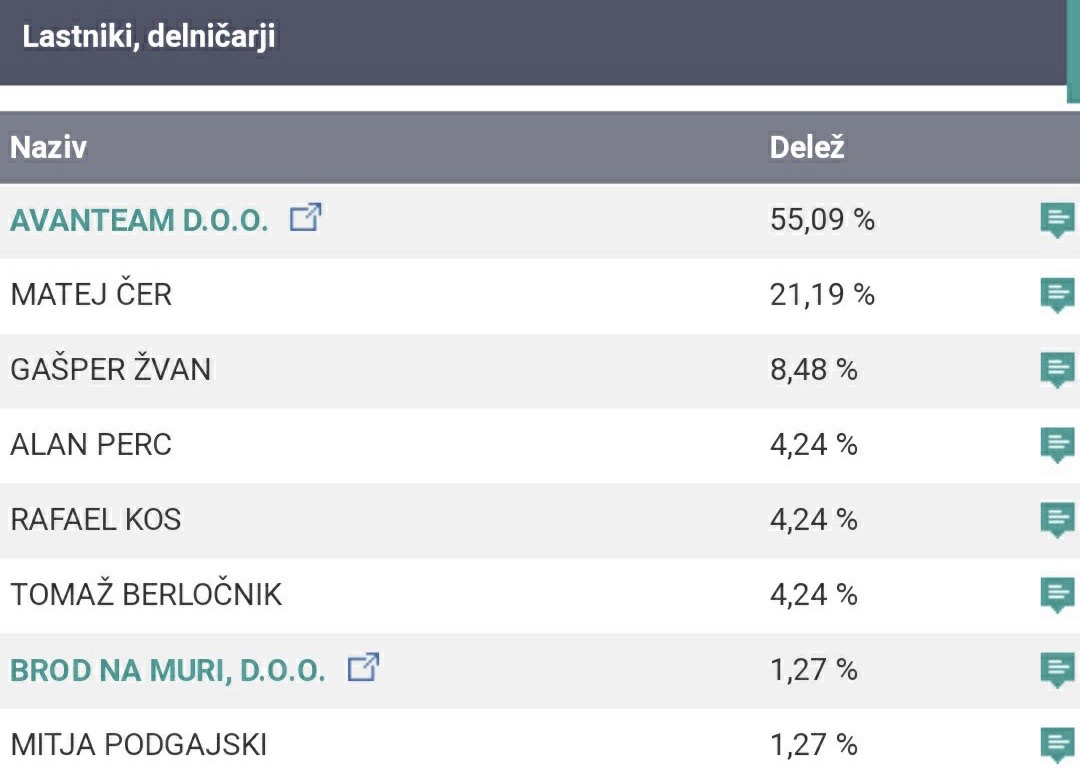The height and width of the screenshot is (768, 1080).
Task: Follow the BROD NA MURI, D.O.O. link
Action: [x=167, y=671]
